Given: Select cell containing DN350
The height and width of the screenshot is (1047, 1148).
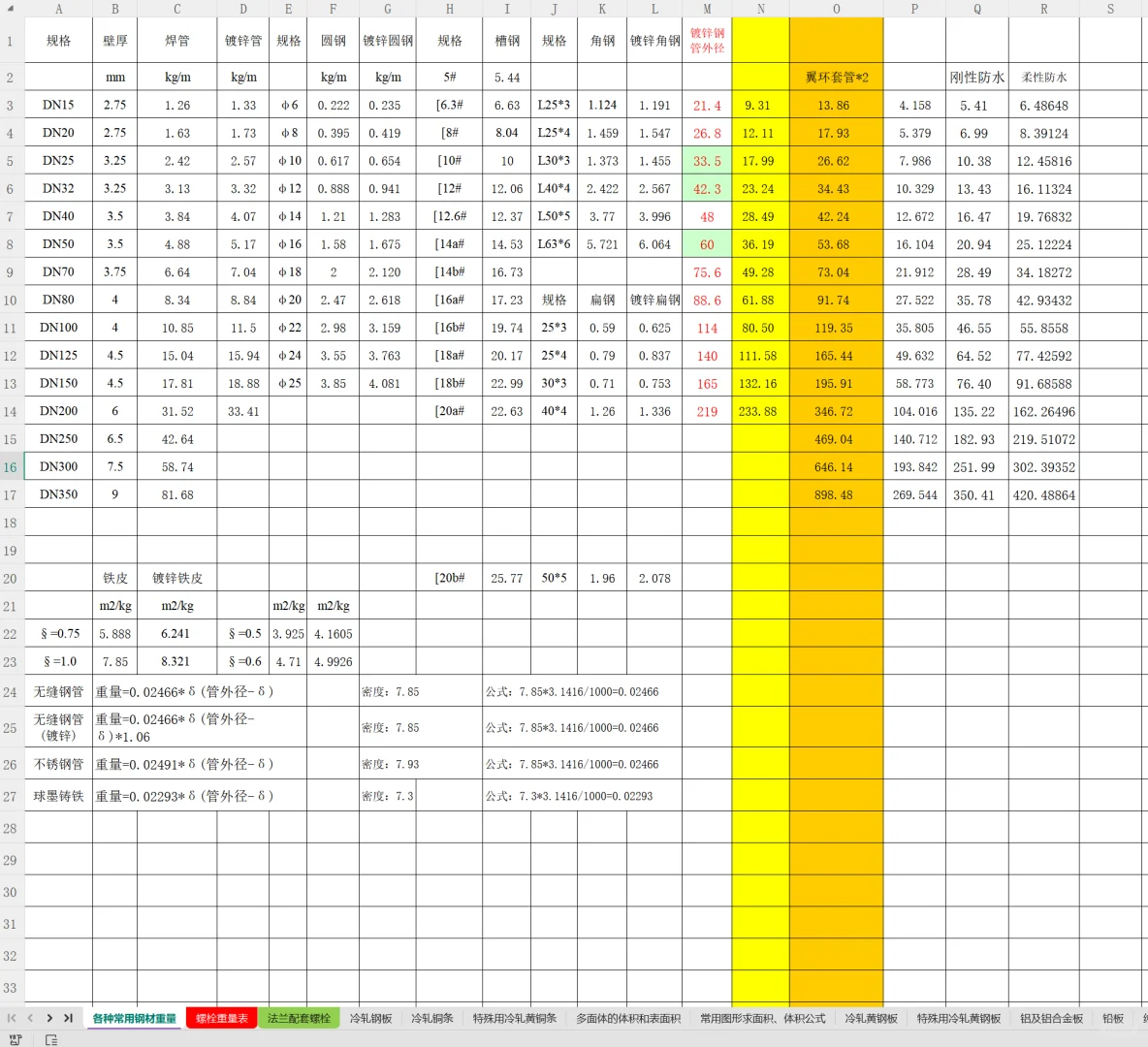Looking at the screenshot, I should point(58,494).
